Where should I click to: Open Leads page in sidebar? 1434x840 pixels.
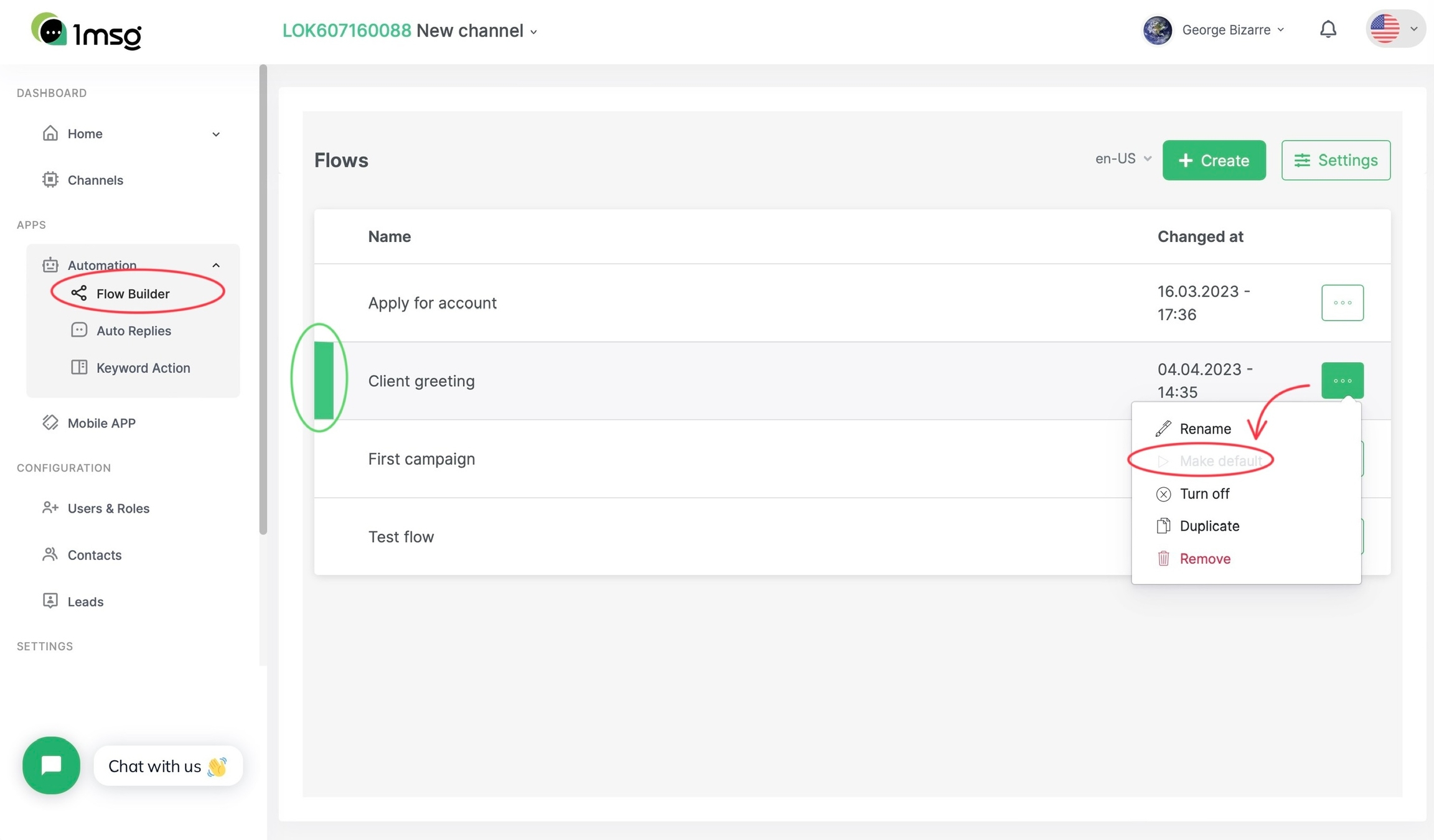click(x=85, y=602)
